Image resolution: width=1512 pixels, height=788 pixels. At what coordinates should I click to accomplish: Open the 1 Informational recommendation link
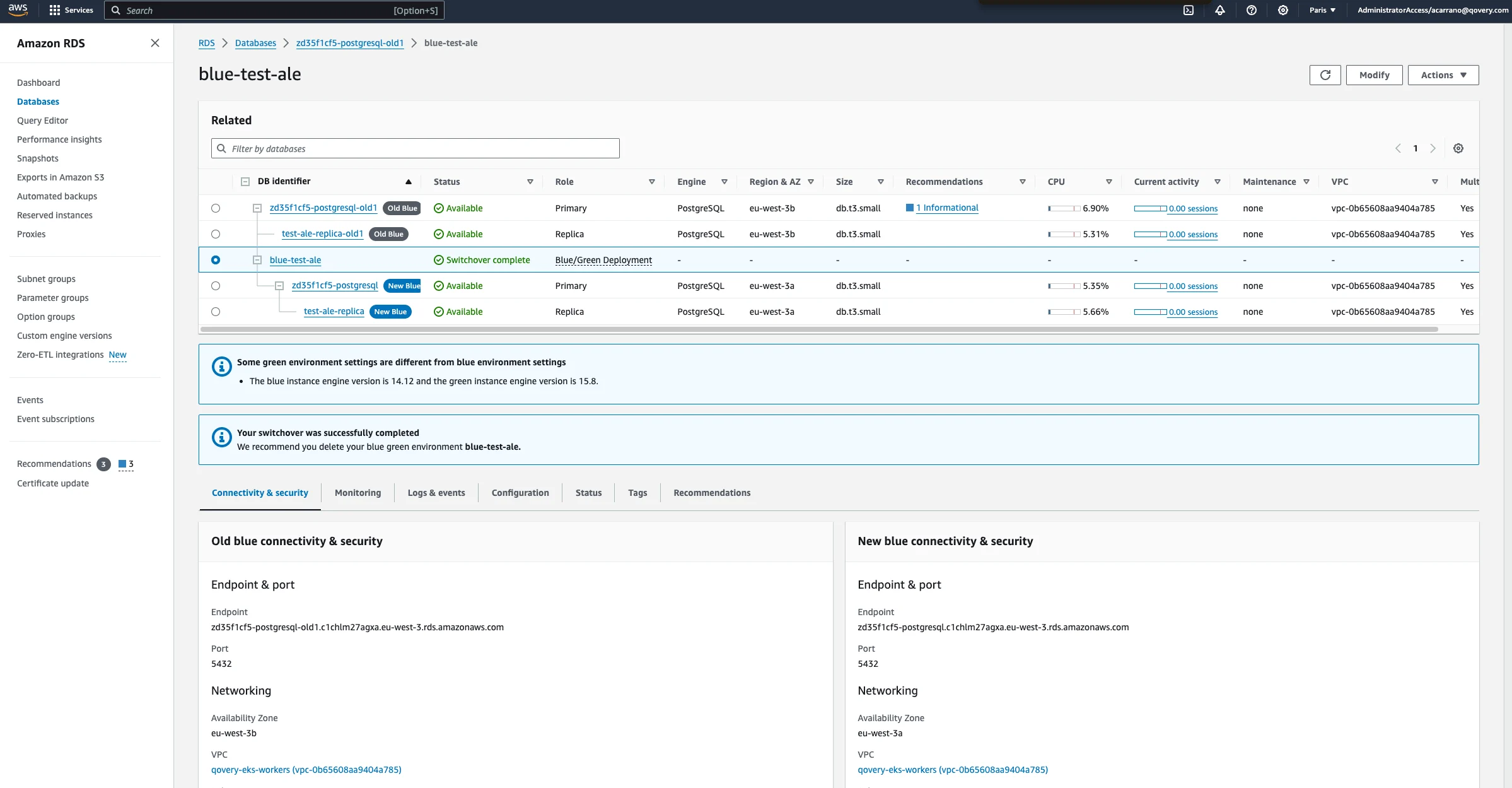point(947,208)
